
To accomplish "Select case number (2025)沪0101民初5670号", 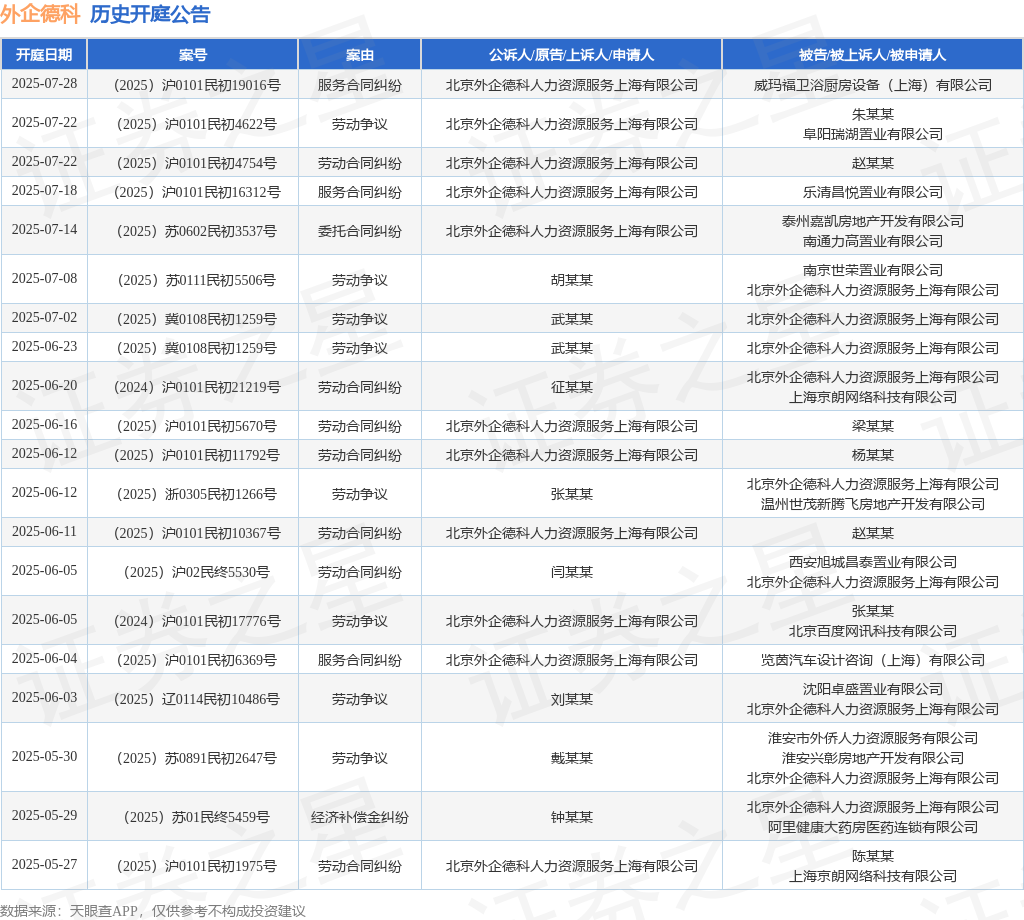I will click(x=197, y=426).
